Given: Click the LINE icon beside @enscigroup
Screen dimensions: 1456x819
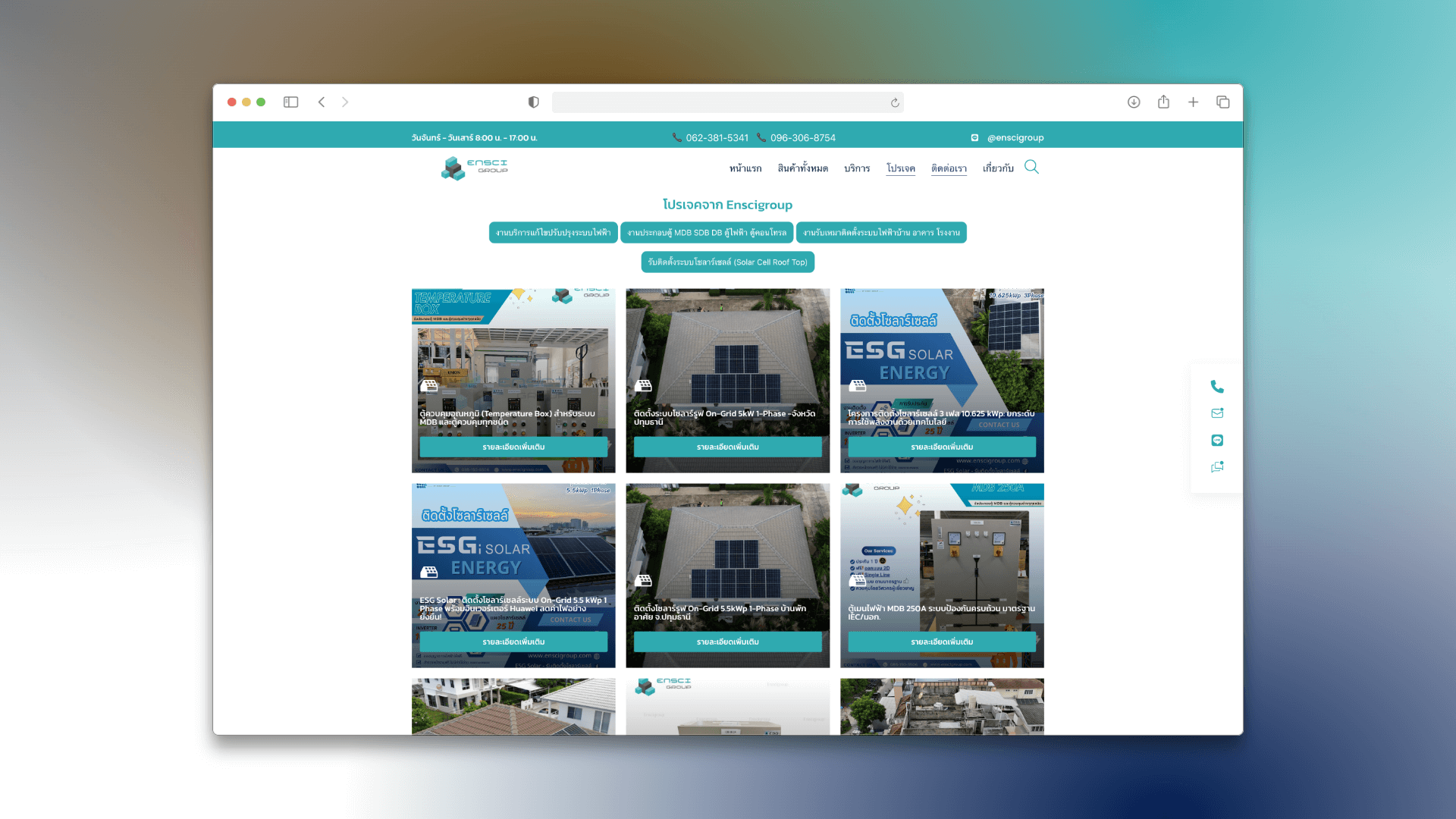Looking at the screenshot, I should coord(974,137).
